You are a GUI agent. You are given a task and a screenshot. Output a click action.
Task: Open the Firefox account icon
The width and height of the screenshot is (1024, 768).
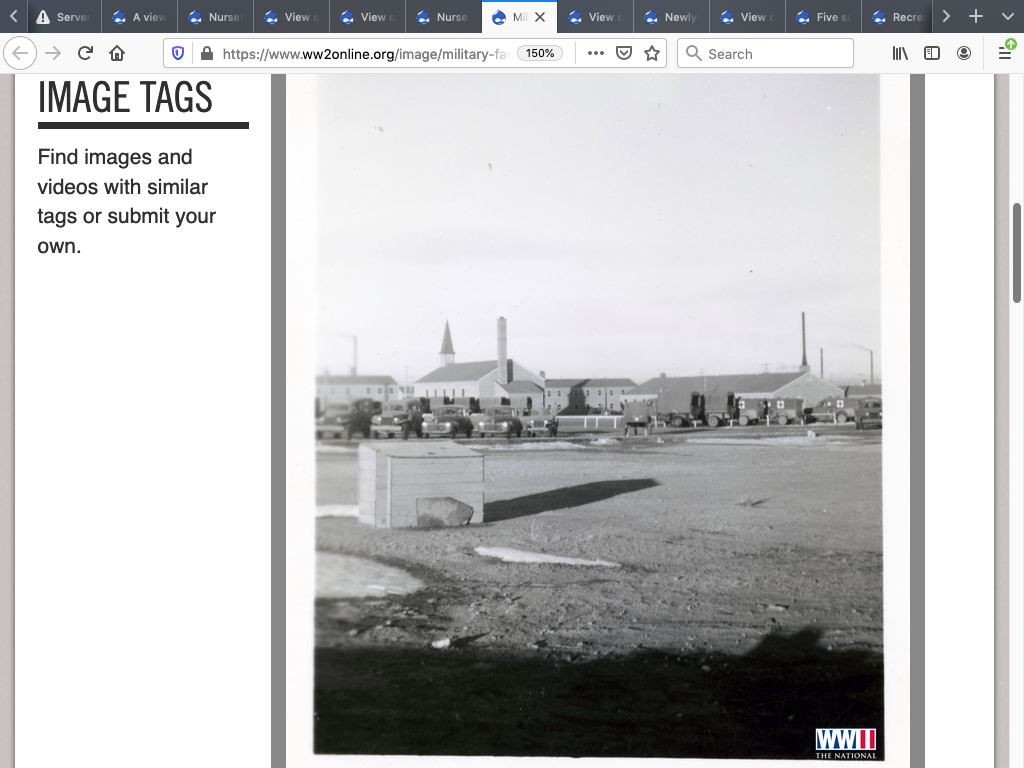(x=964, y=54)
